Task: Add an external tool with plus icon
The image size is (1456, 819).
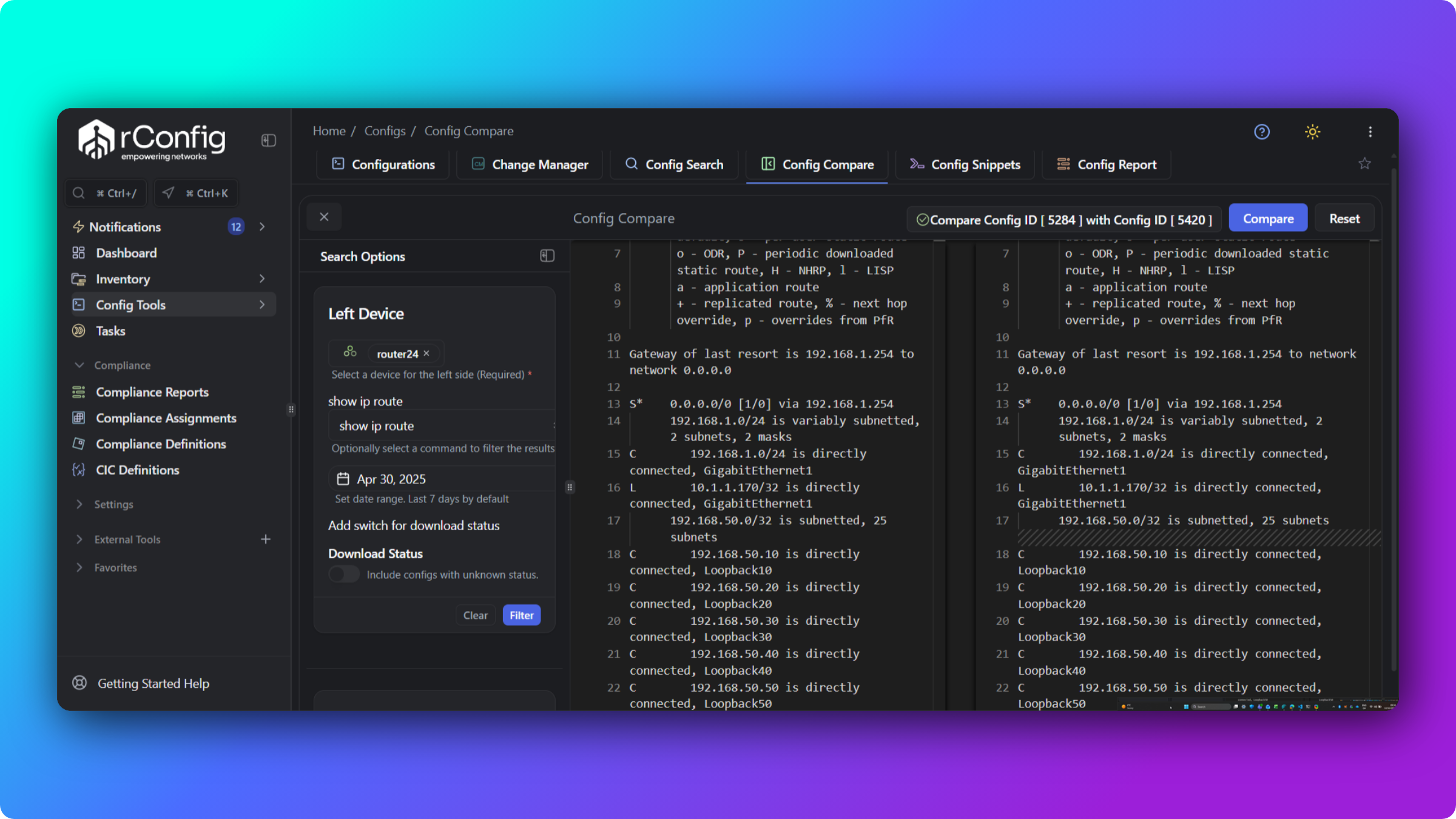Action: click(266, 539)
